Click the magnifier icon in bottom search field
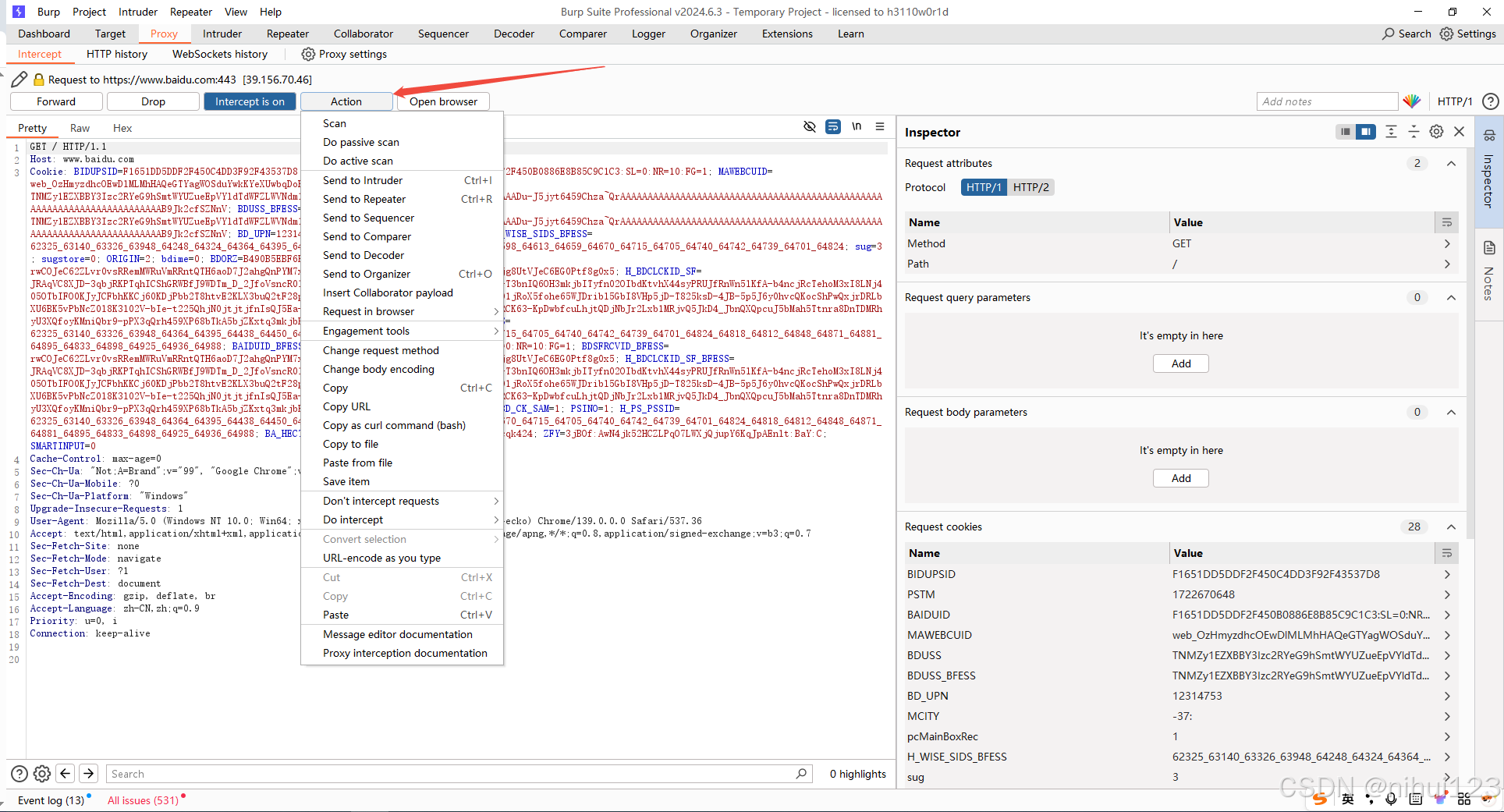Screen dimensions: 1504x812 point(801,774)
